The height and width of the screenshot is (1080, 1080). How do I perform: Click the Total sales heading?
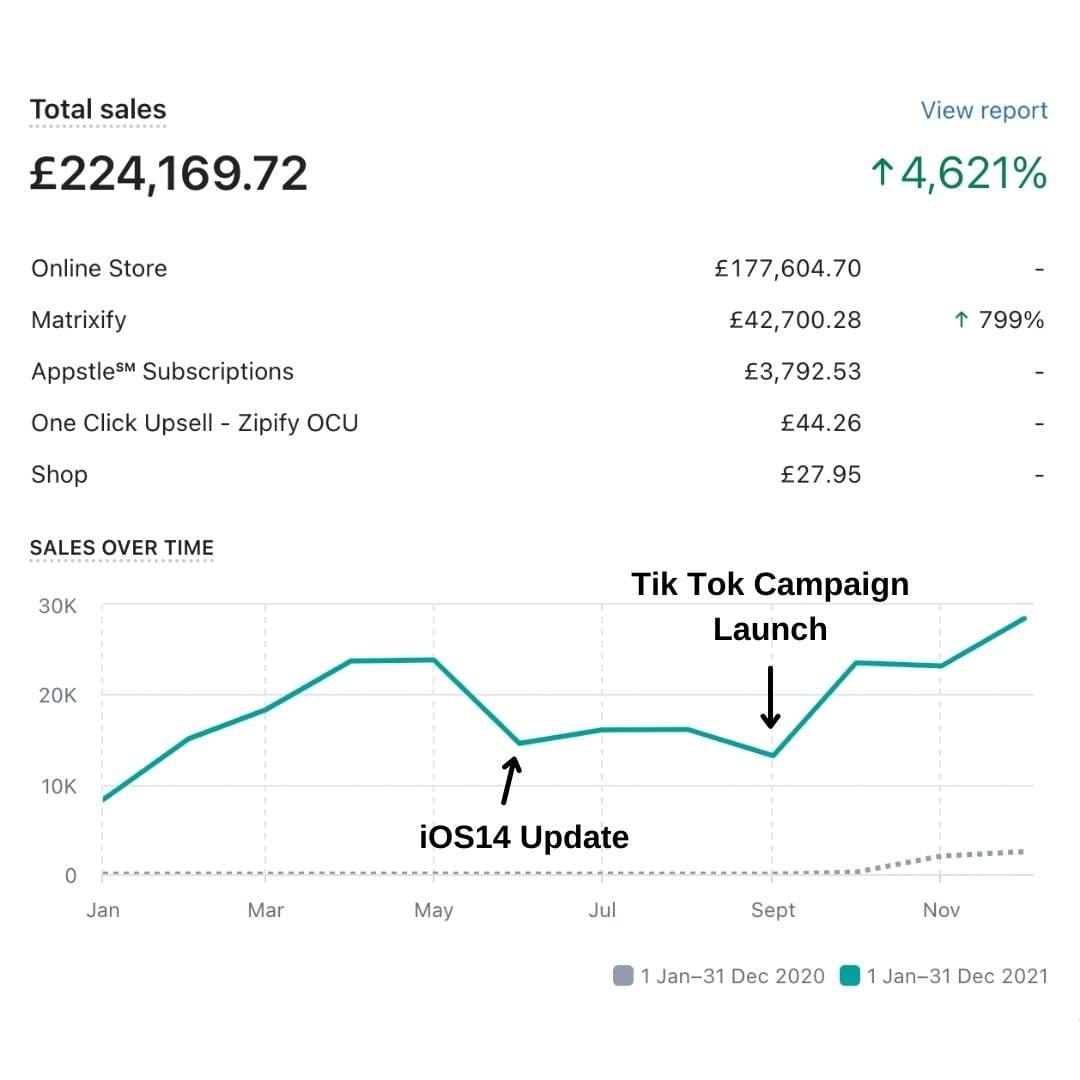[x=98, y=110]
